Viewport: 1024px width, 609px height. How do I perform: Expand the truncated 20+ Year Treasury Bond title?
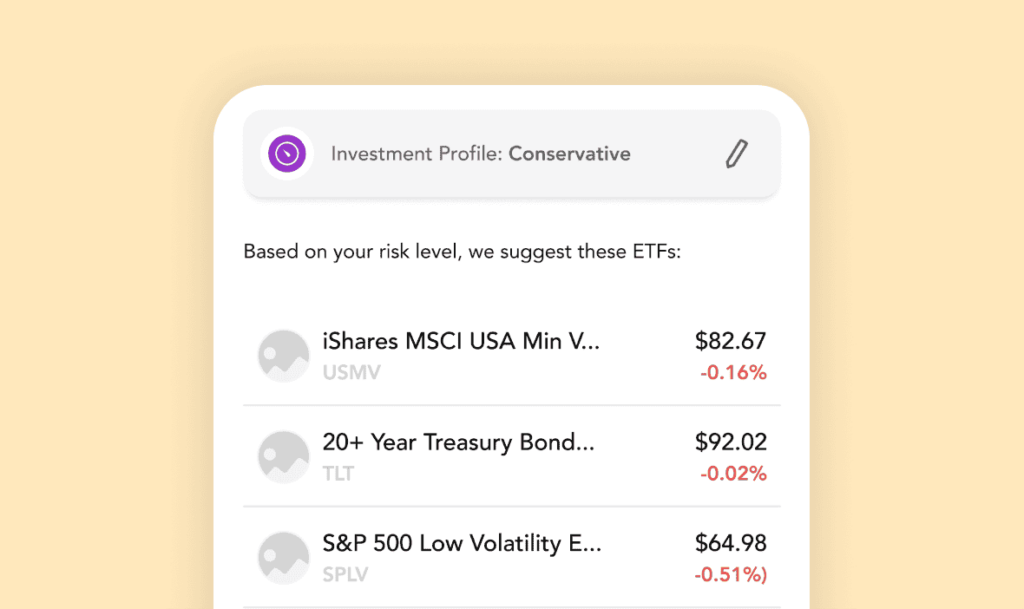point(459,442)
